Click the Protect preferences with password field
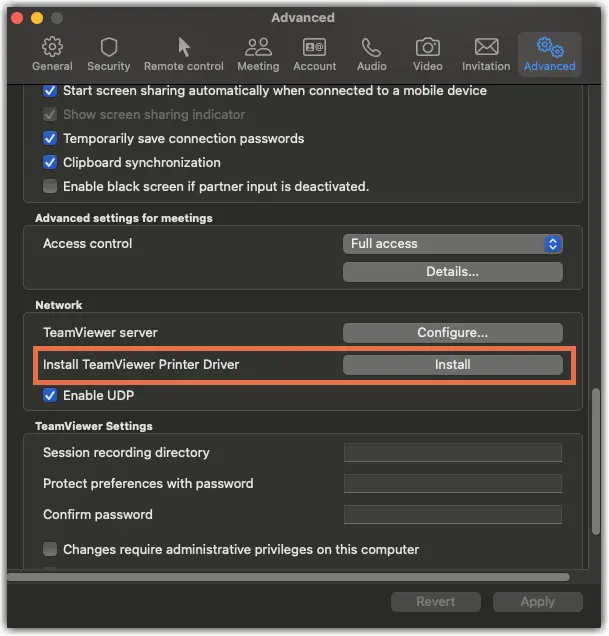Viewport: 609px width, 636px height. [453, 483]
